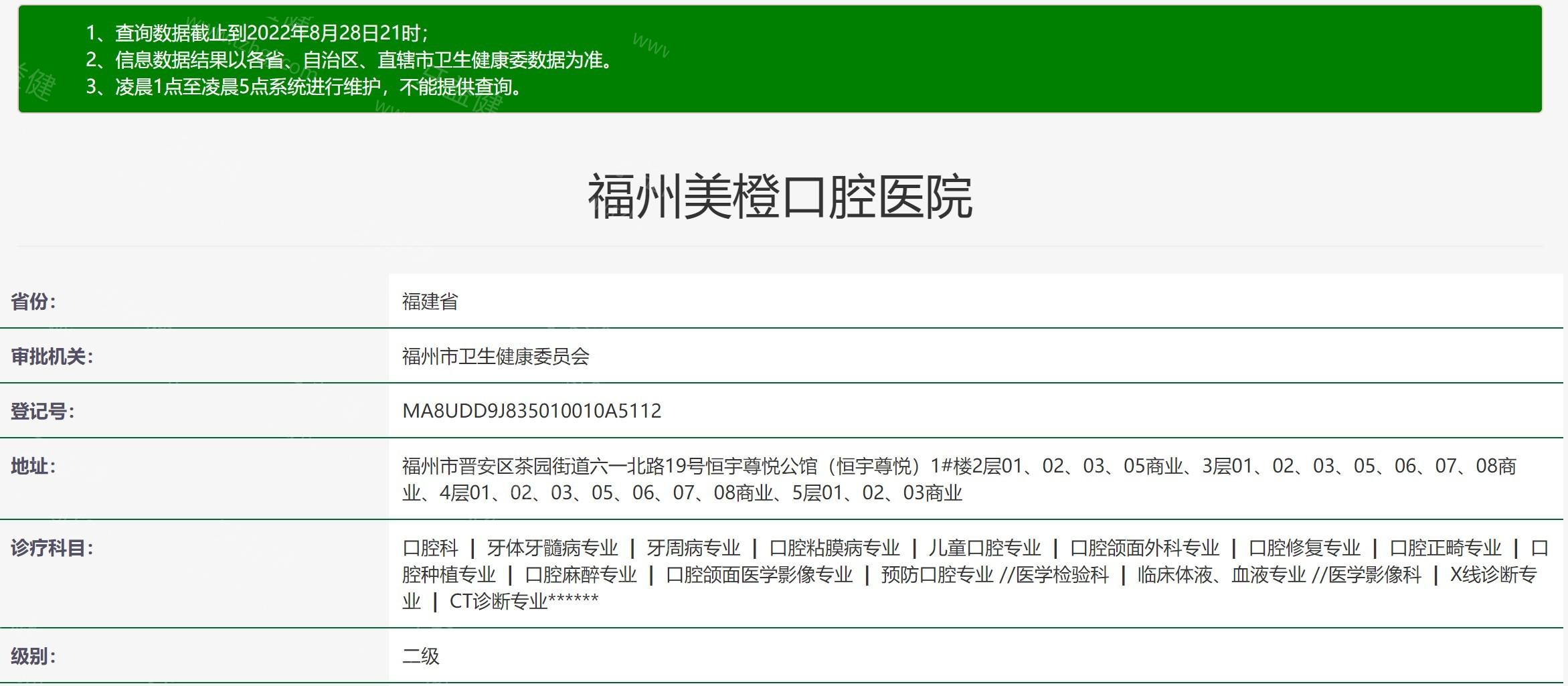The height and width of the screenshot is (686, 1568).
Task: Click 口腔颌面医学影像专业 in the subjects list
Action: click(x=760, y=575)
